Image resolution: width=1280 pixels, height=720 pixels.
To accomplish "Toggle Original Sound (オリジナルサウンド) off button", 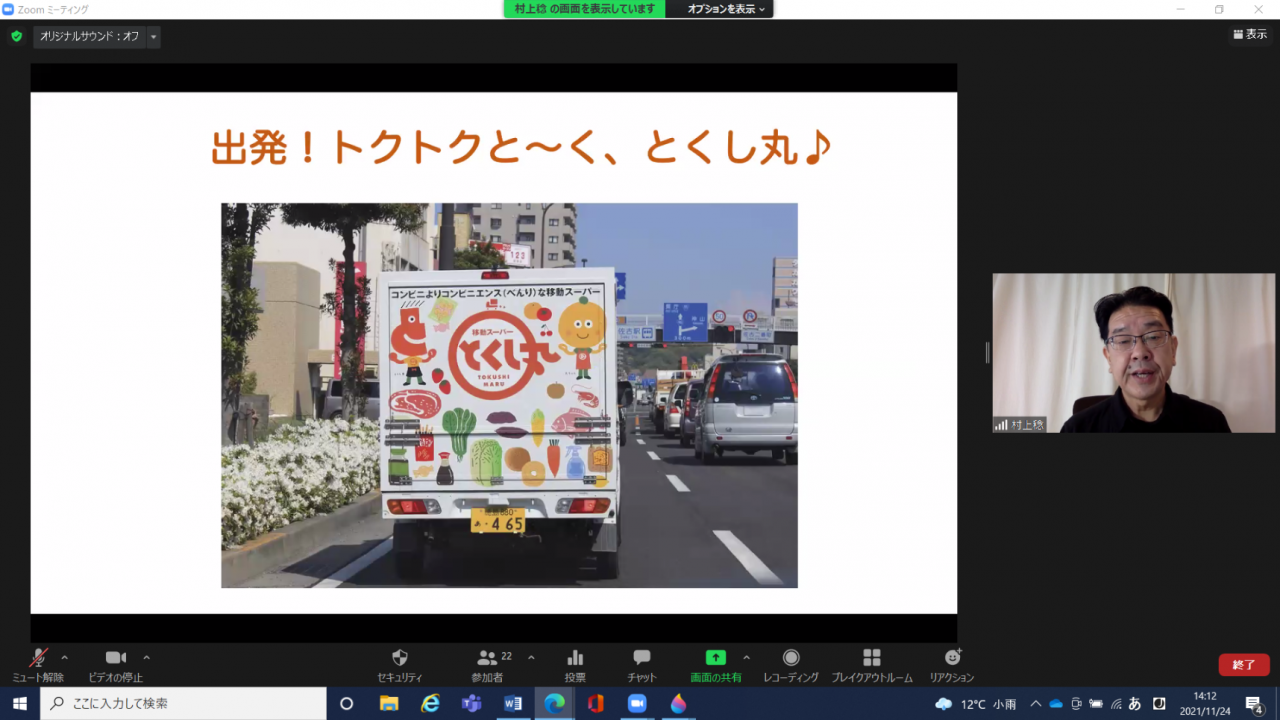I will pos(89,37).
